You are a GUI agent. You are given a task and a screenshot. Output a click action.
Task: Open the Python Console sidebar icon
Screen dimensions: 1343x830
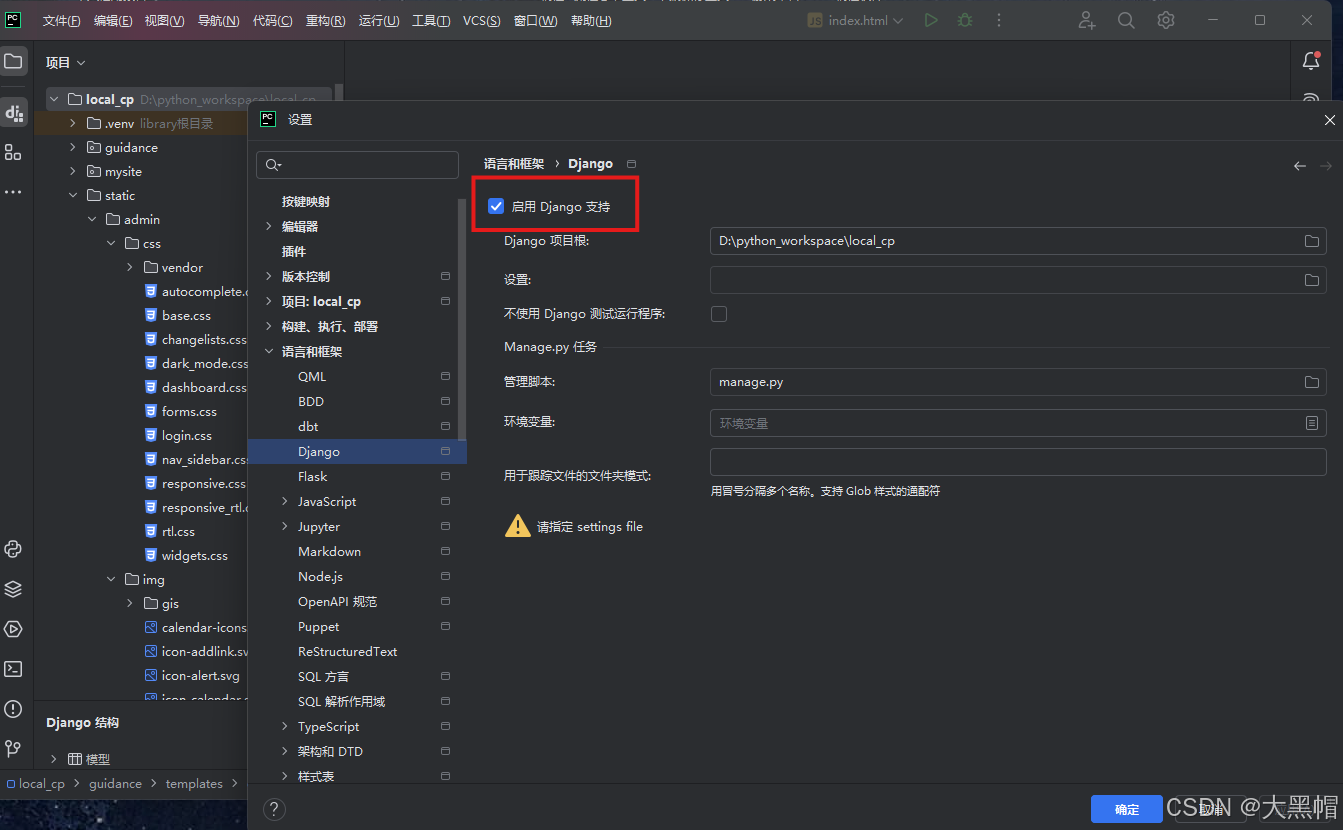coord(13,549)
